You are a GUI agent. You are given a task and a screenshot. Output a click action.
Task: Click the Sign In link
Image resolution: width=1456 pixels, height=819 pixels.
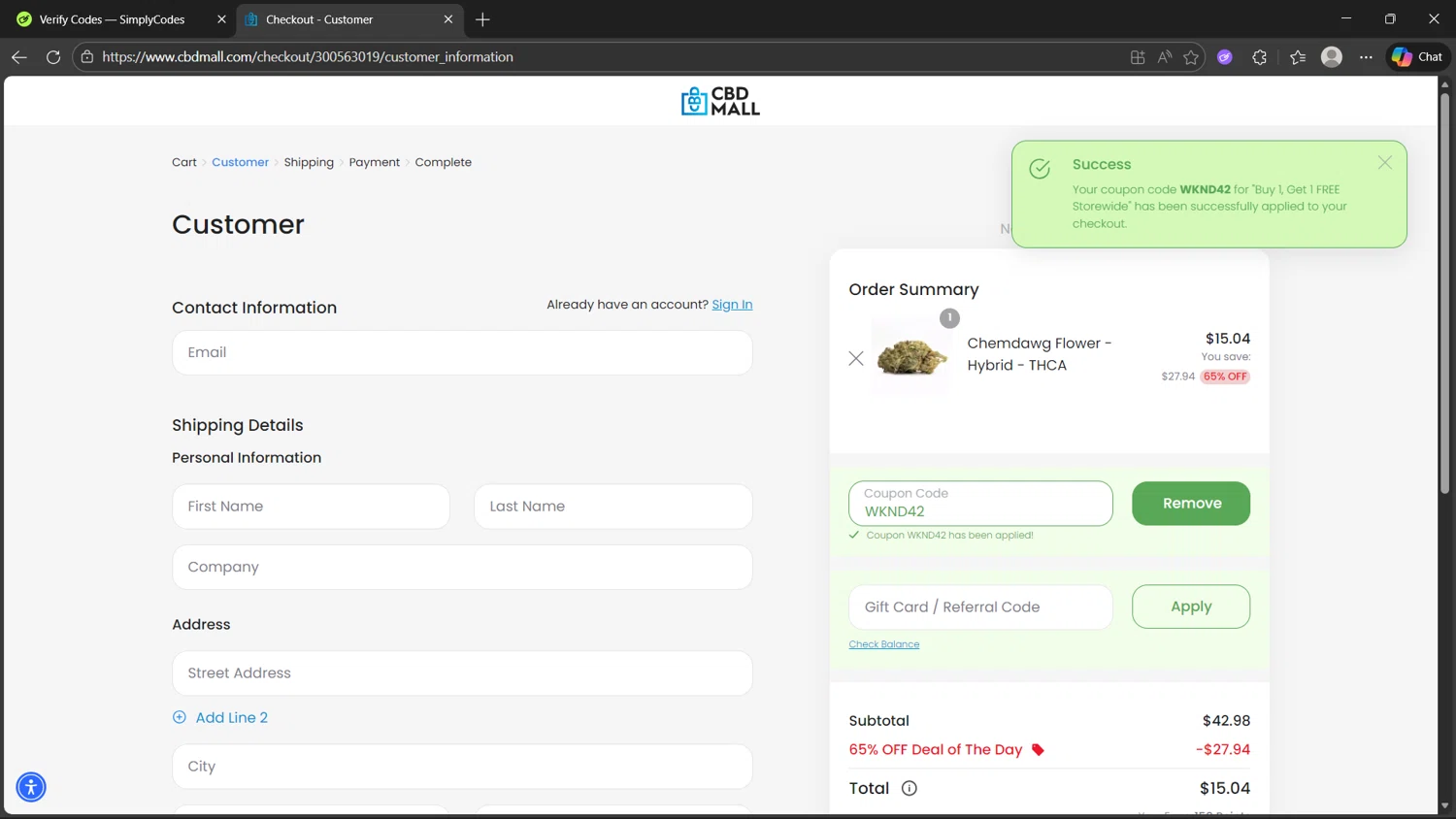pos(732,305)
